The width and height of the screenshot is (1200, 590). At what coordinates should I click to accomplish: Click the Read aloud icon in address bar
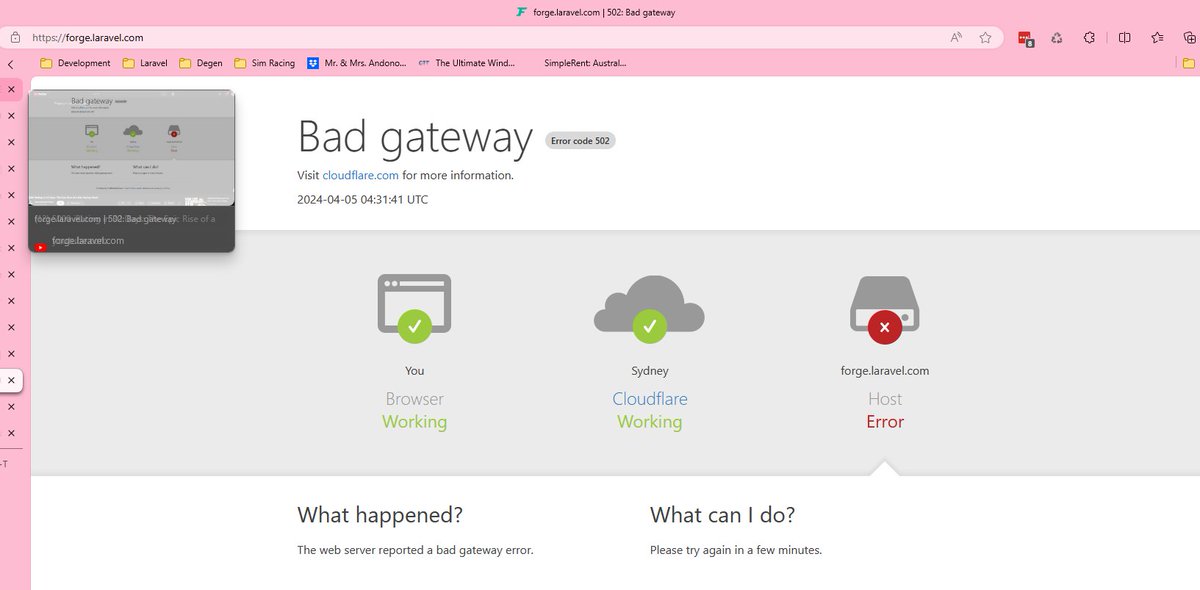tap(956, 37)
